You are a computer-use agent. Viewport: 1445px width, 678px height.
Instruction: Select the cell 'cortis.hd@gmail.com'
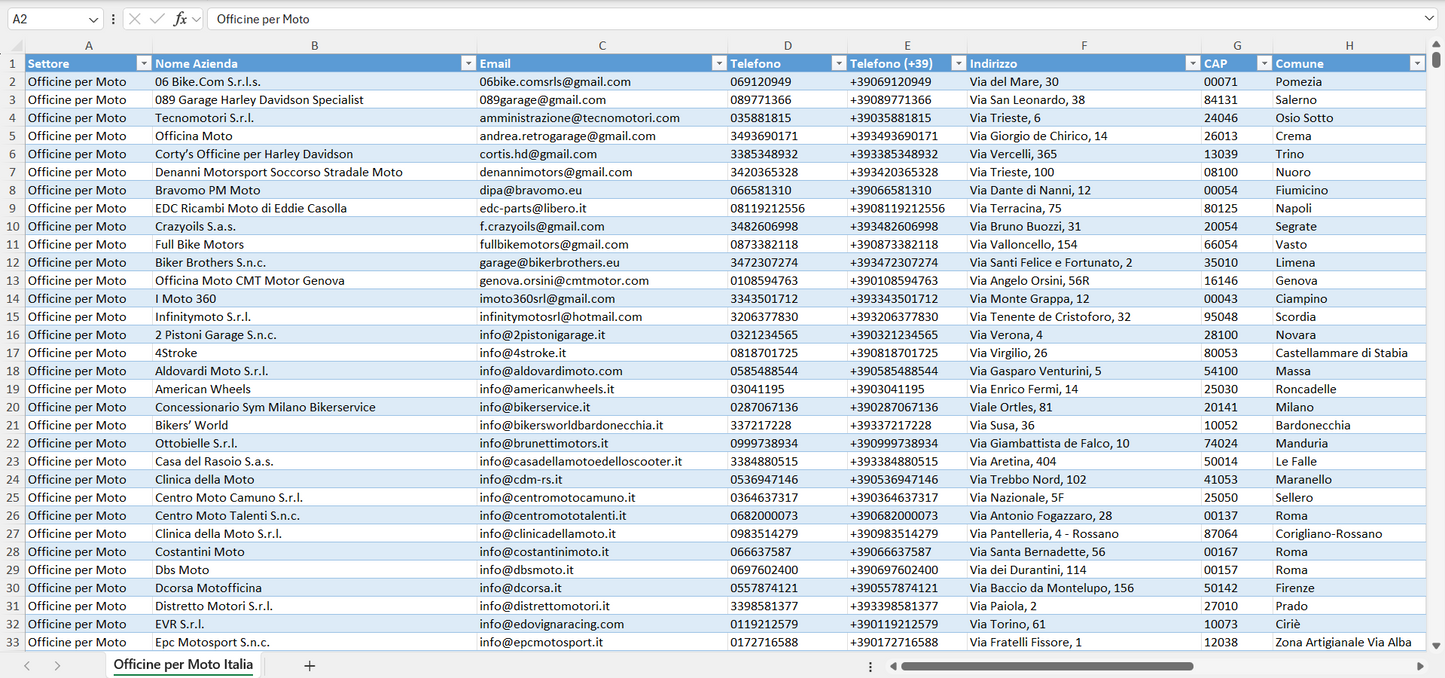pyautogui.click(x=602, y=154)
